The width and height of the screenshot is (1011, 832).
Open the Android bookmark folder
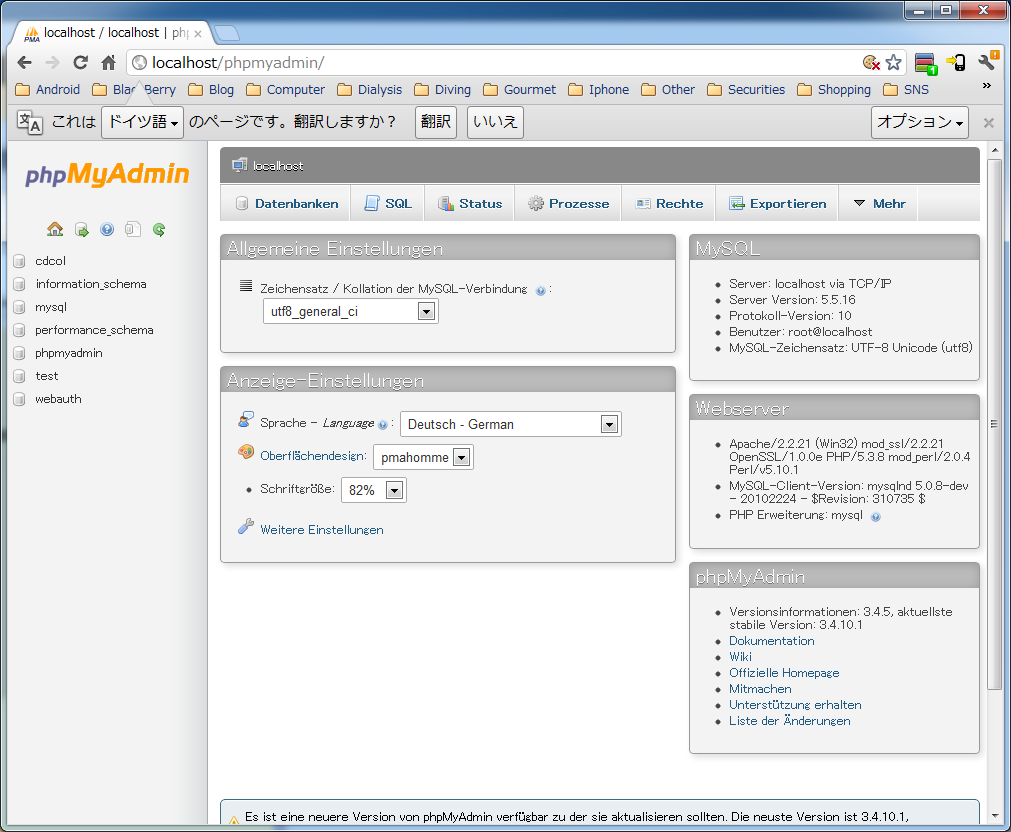click(x=48, y=90)
